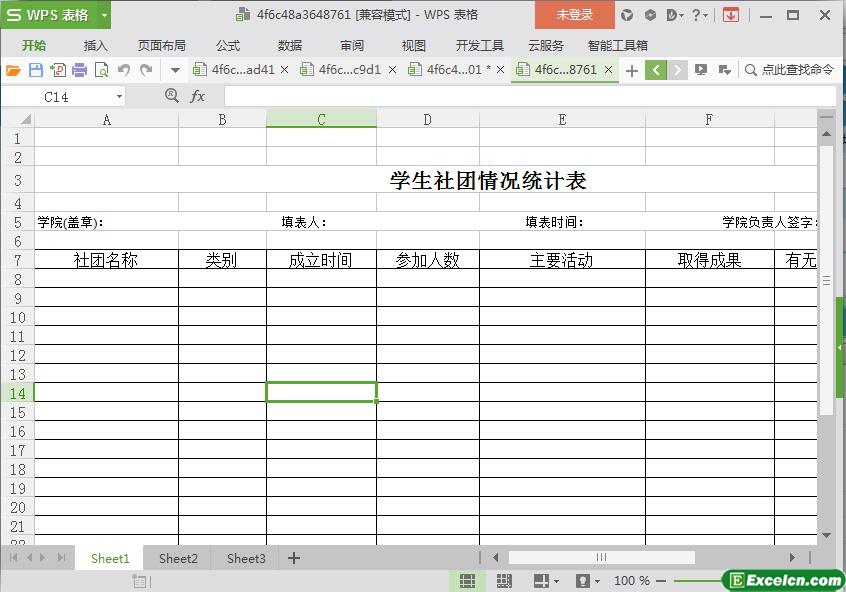Click the presentation screen icon in tab bar

pyautogui.click(x=701, y=70)
